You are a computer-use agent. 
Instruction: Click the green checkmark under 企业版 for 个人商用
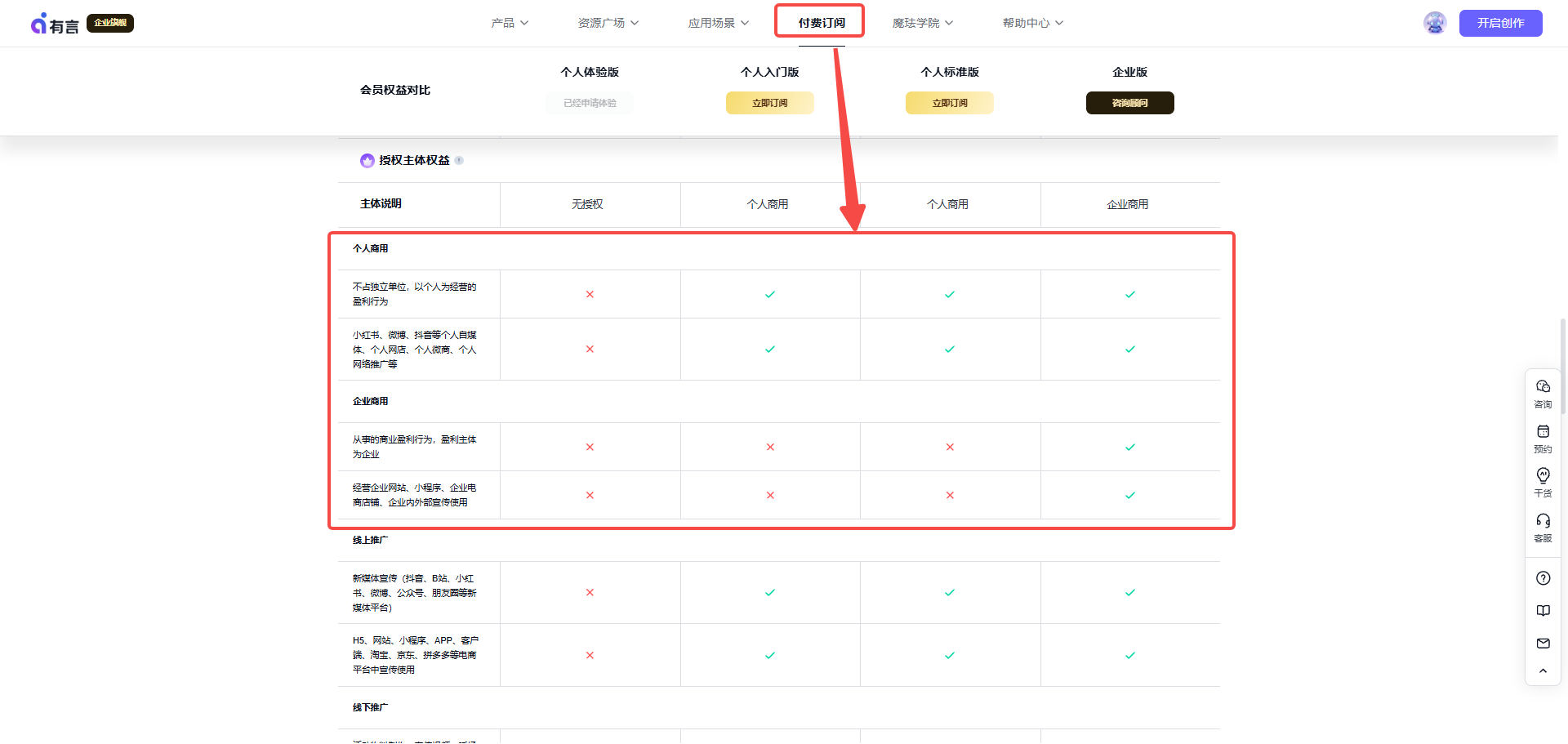click(x=1129, y=294)
